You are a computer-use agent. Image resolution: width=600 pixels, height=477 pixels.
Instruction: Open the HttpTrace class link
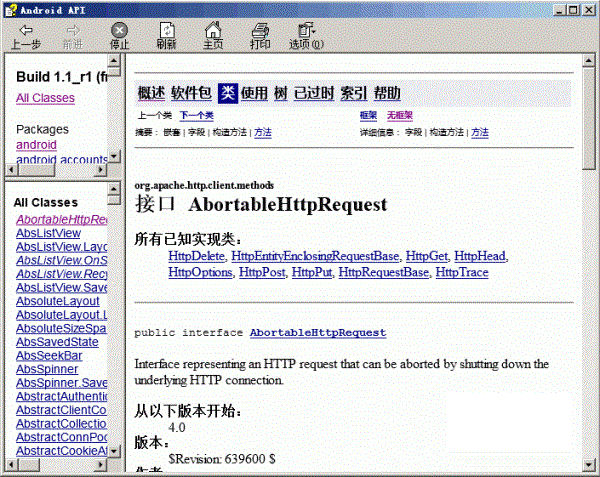(x=462, y=272)
